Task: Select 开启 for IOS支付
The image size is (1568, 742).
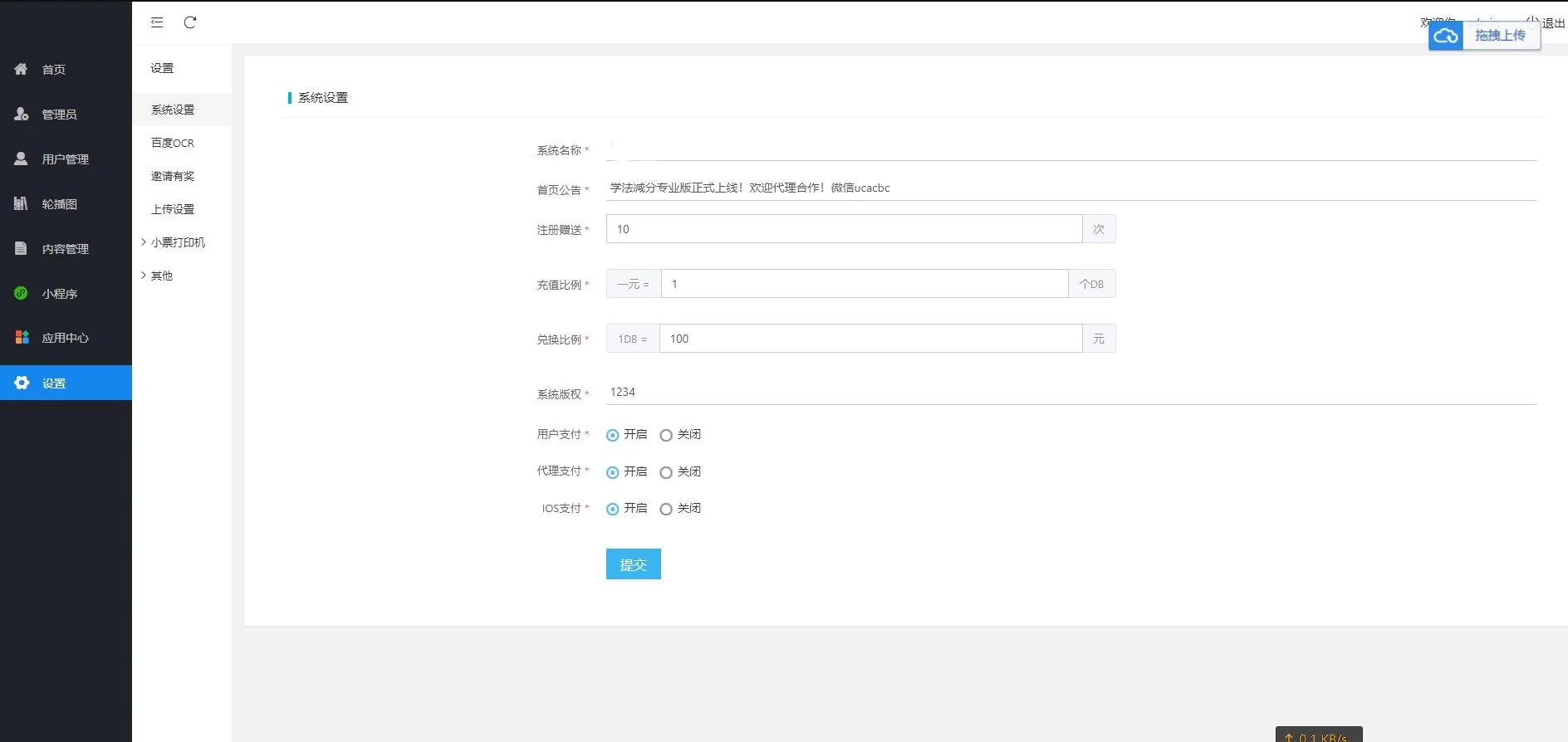Action: pos(613,509)
